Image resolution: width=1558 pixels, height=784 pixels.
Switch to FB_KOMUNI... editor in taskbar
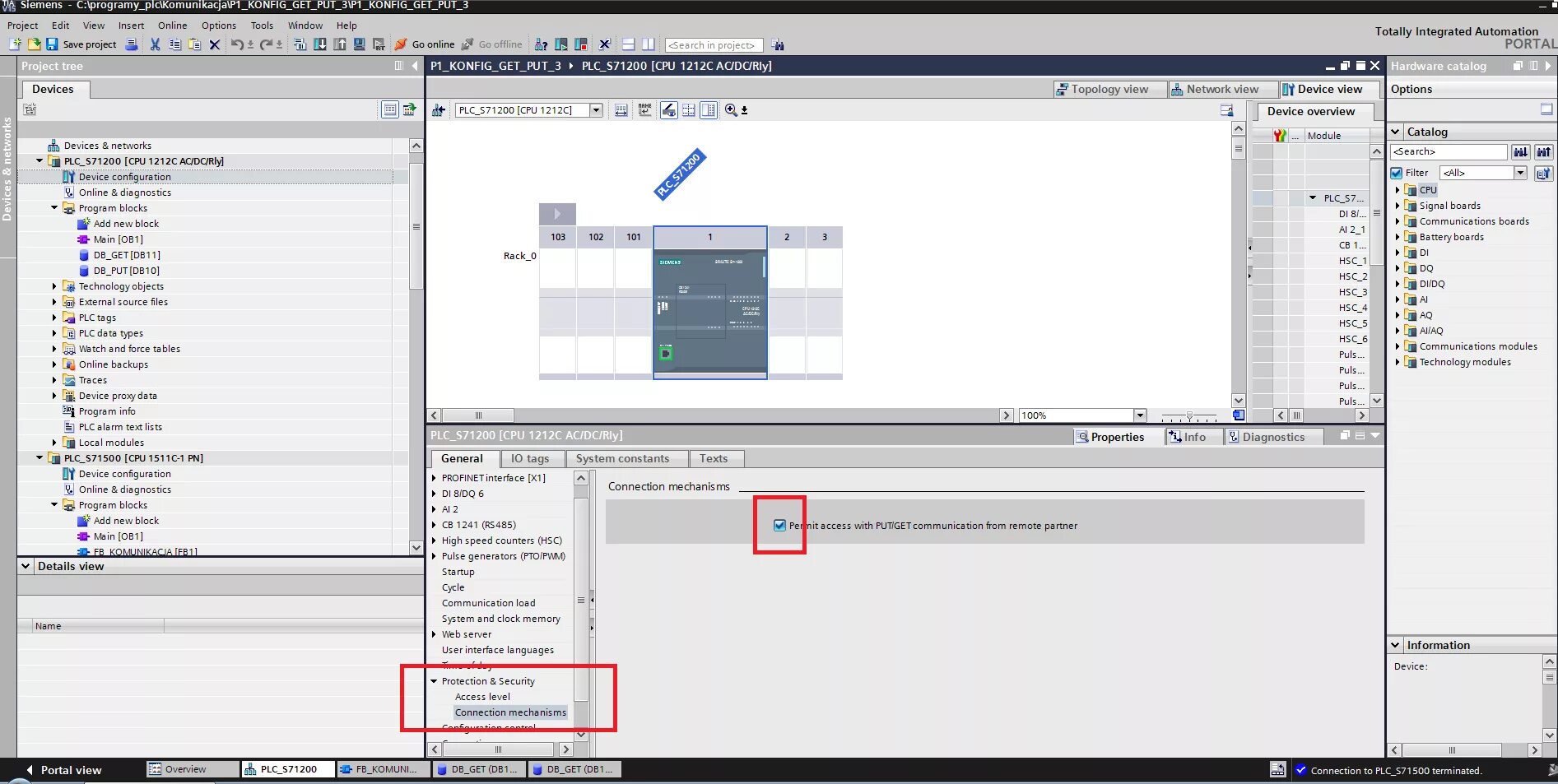[x=384, y=769]
